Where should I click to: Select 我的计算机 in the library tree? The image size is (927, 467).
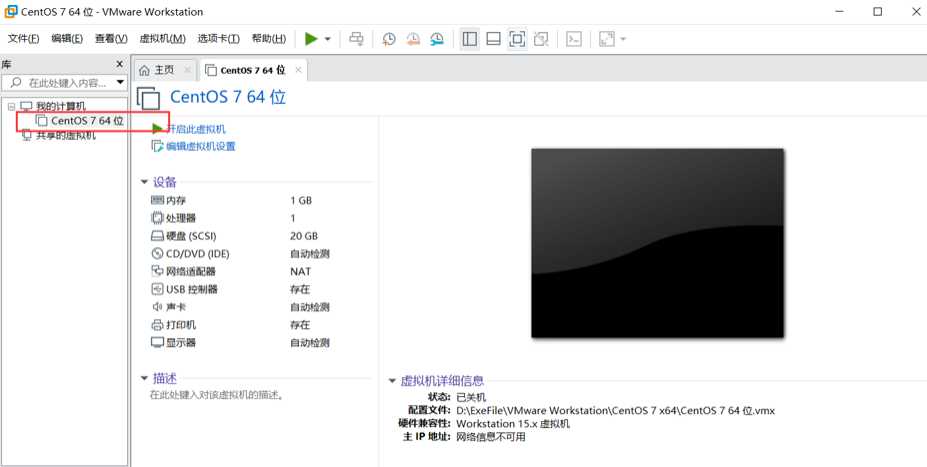tap(60, 106)
